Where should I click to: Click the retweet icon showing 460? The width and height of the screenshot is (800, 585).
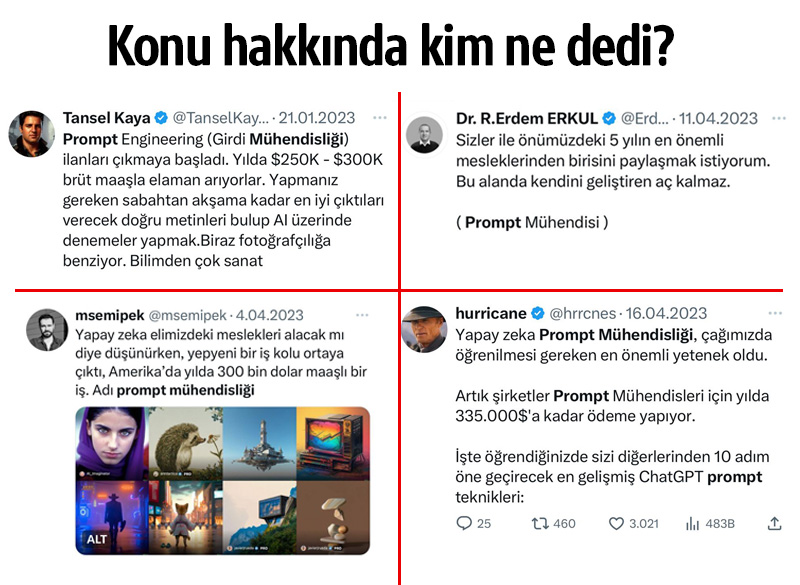[x=540, y=523]
